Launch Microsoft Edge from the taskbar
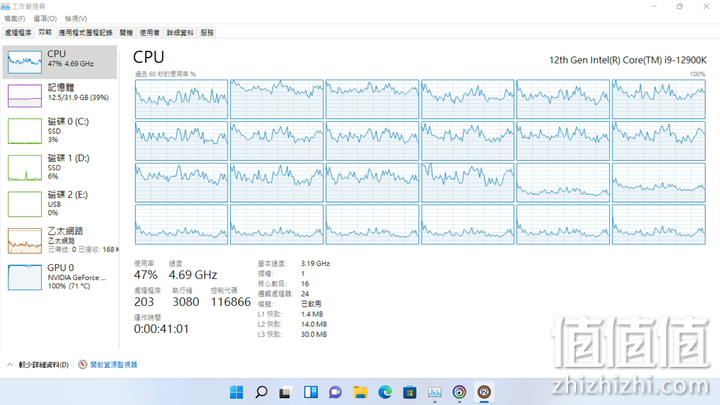The image size is (720, 405). click(385, 392)
